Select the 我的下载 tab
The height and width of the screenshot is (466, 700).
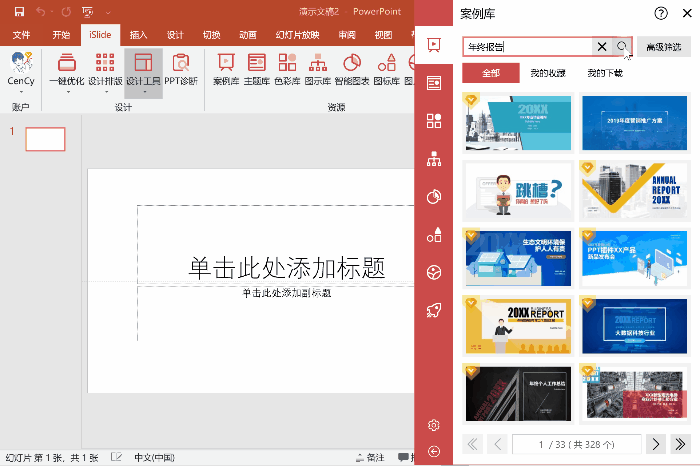(x=605, y=73)
